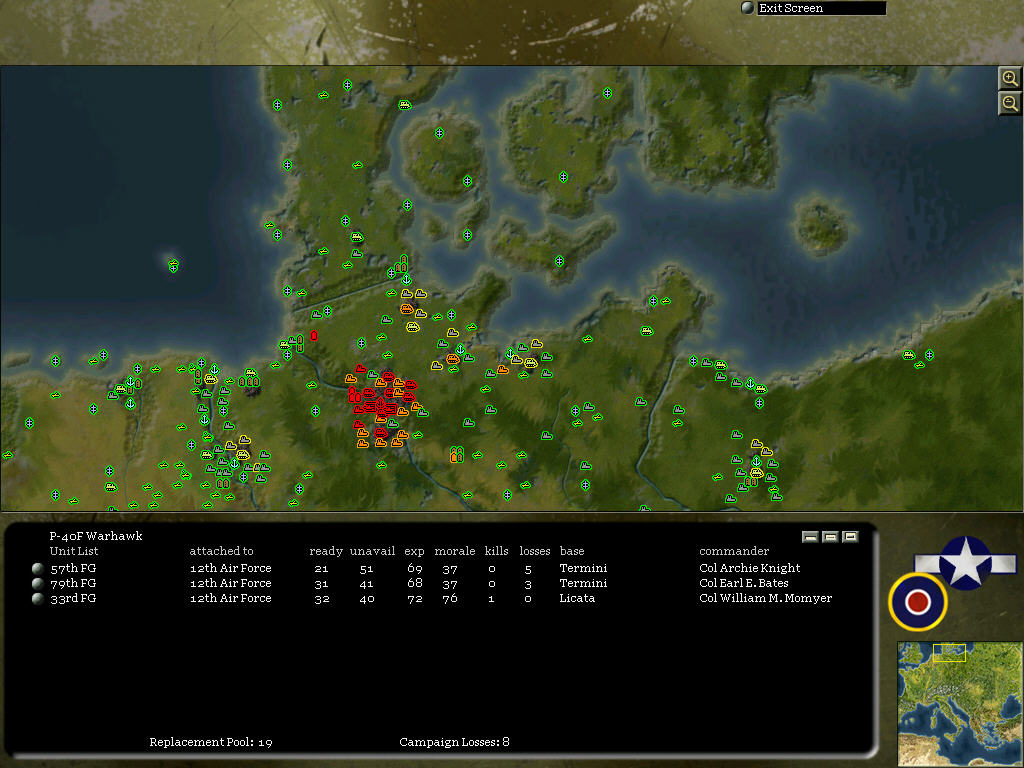Viewport: 1024px width, 768px height.
Task: Click the 'exp' column header
Action: tap(414, 552)
